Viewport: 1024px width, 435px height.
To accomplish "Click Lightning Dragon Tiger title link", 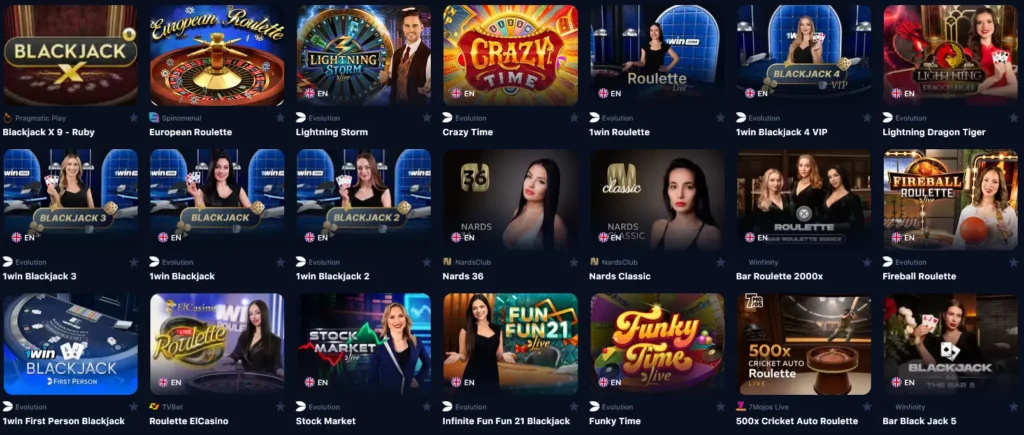I will pos(934,132).
